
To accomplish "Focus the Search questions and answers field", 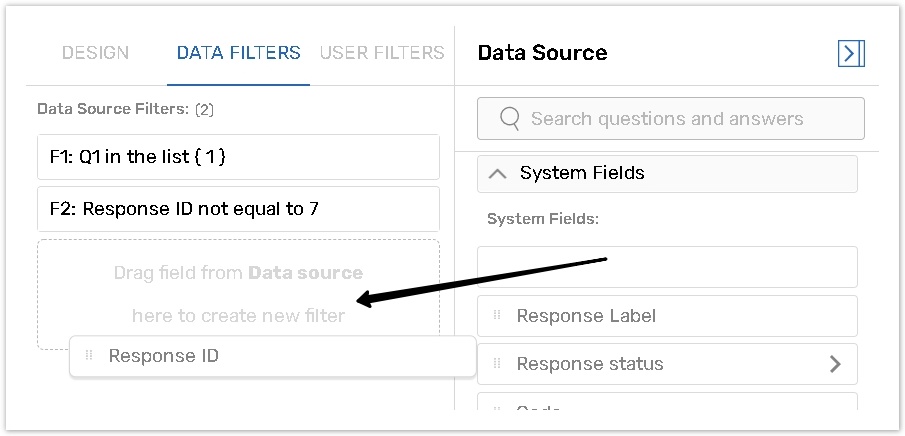I will [x=680, y=119].
